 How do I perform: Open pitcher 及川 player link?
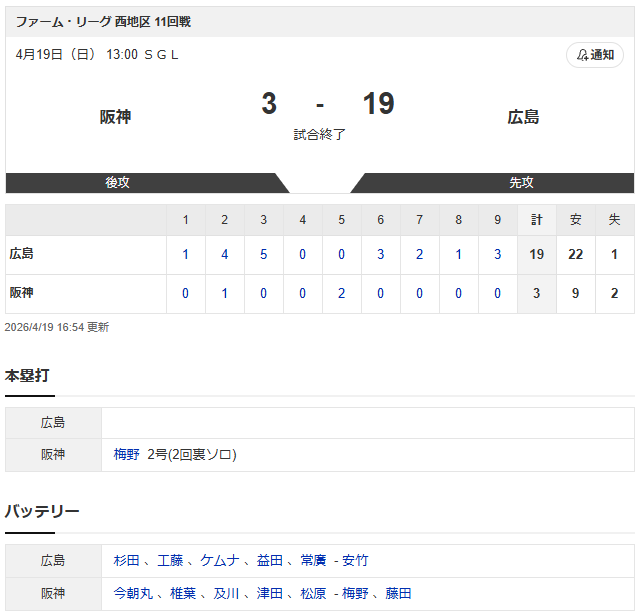click(226, 593)
